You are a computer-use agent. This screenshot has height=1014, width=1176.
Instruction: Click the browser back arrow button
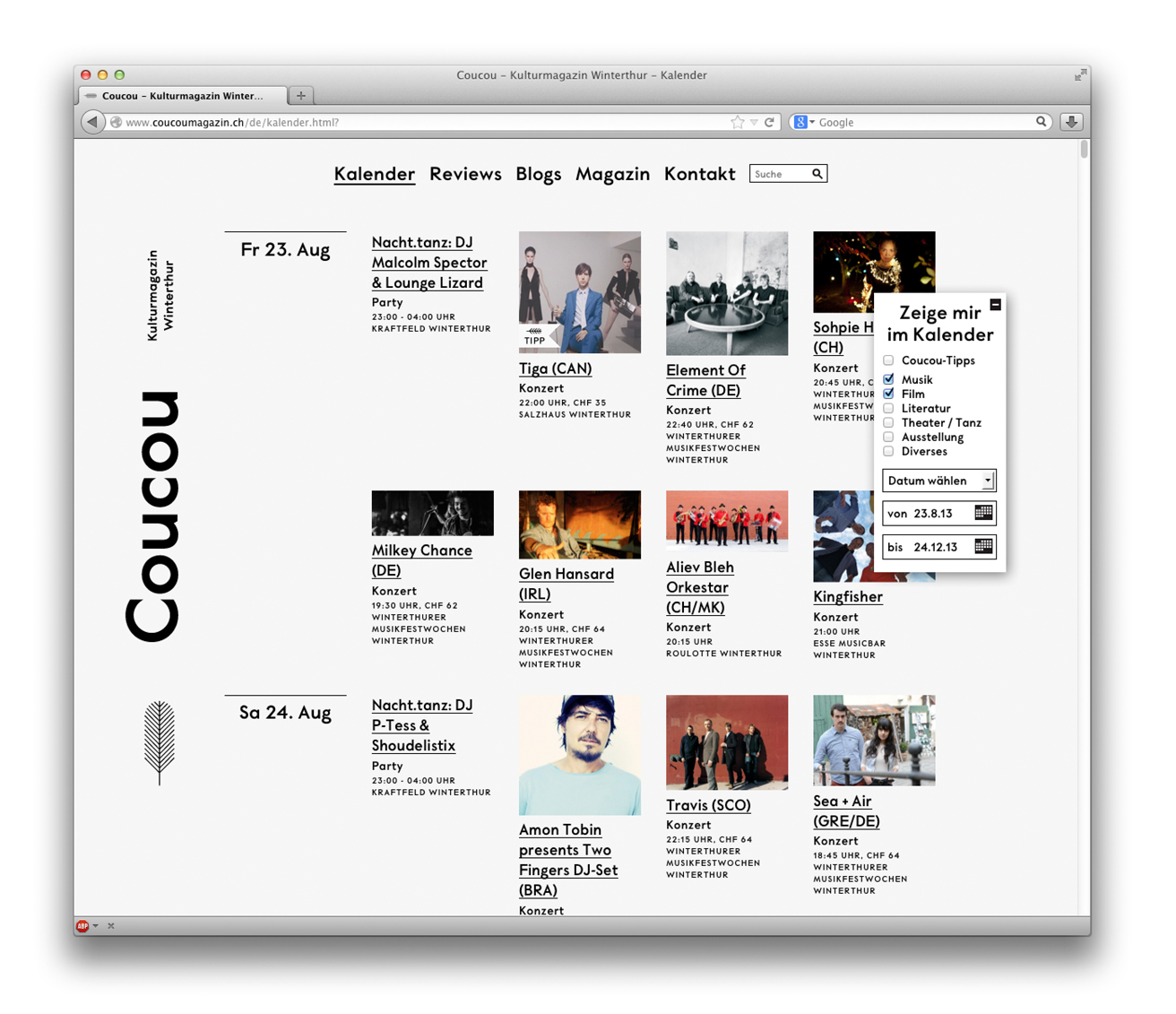click(92, 122)
